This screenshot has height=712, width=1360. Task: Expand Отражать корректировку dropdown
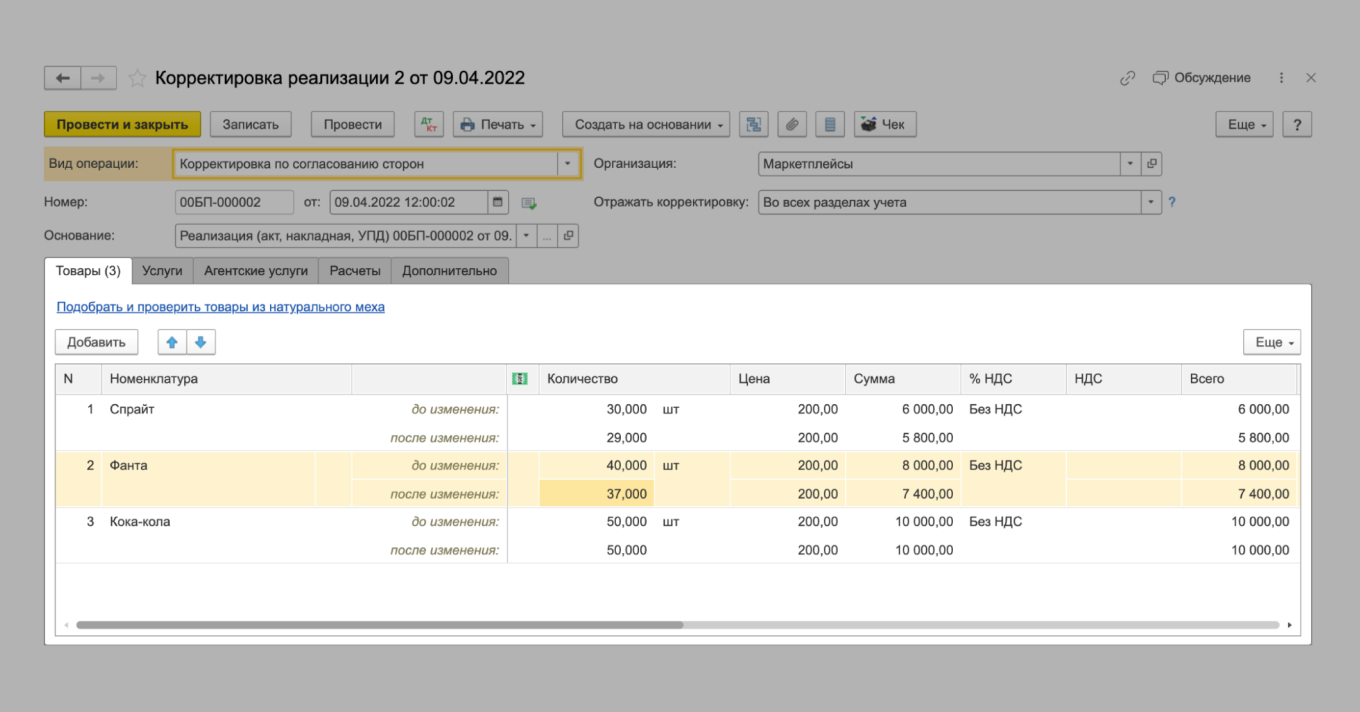click(x=1151, y=202)
